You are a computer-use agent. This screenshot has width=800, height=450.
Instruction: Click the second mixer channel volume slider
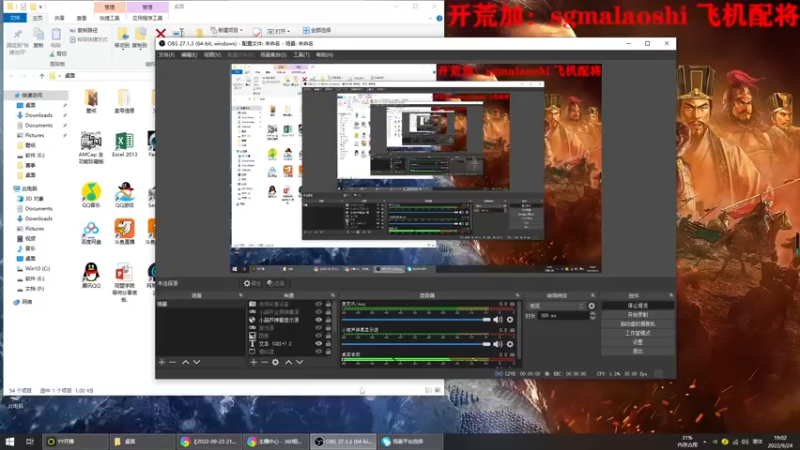point(416,344)
